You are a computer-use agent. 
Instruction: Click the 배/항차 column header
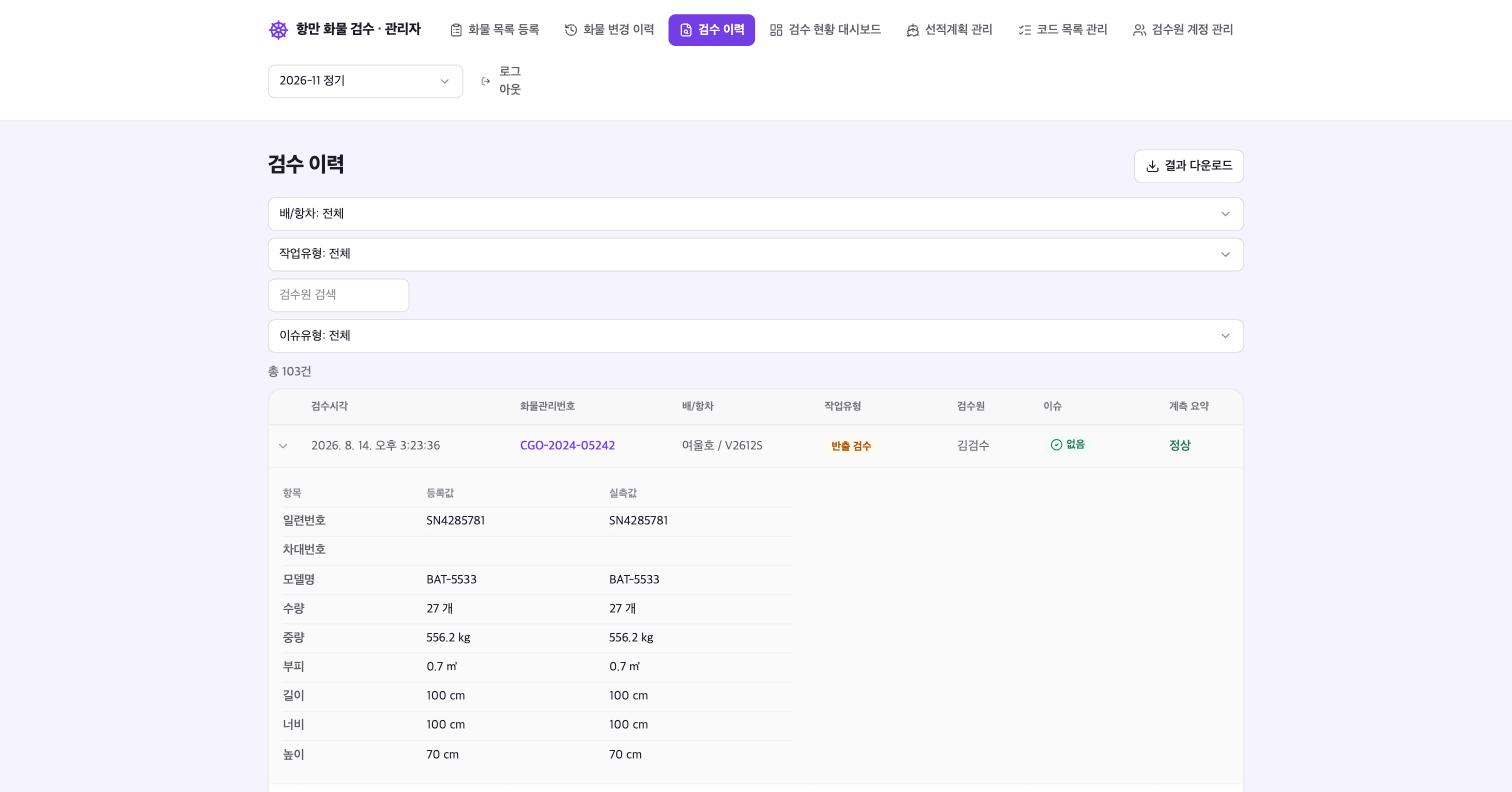pyautogui.click(x=698, y=407)
